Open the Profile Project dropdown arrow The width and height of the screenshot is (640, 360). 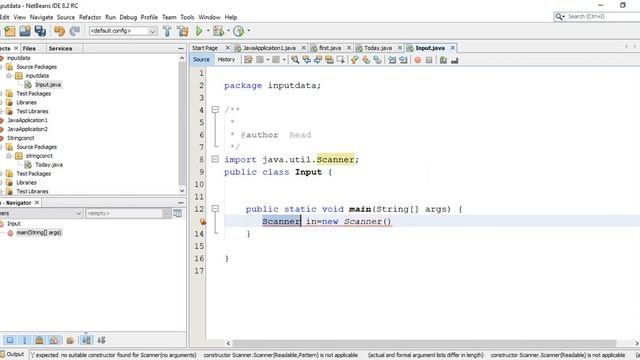(248, 31)
